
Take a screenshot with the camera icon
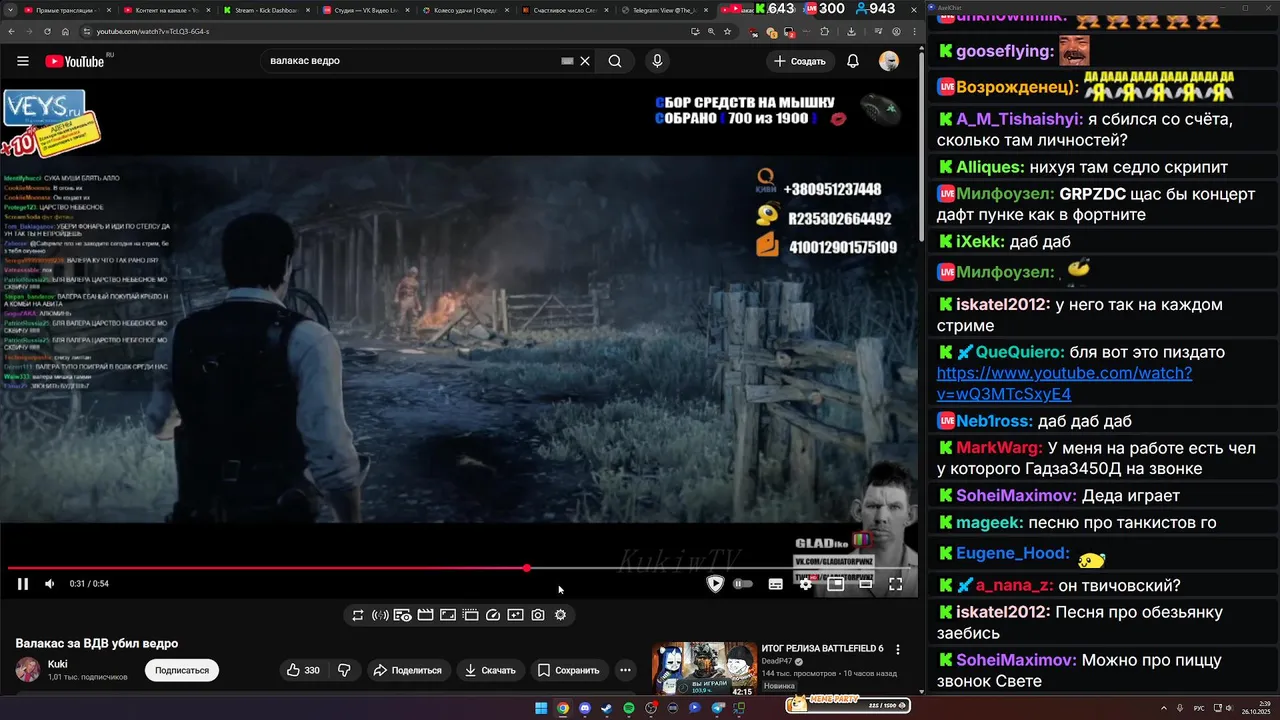click(x=538, y=615)
